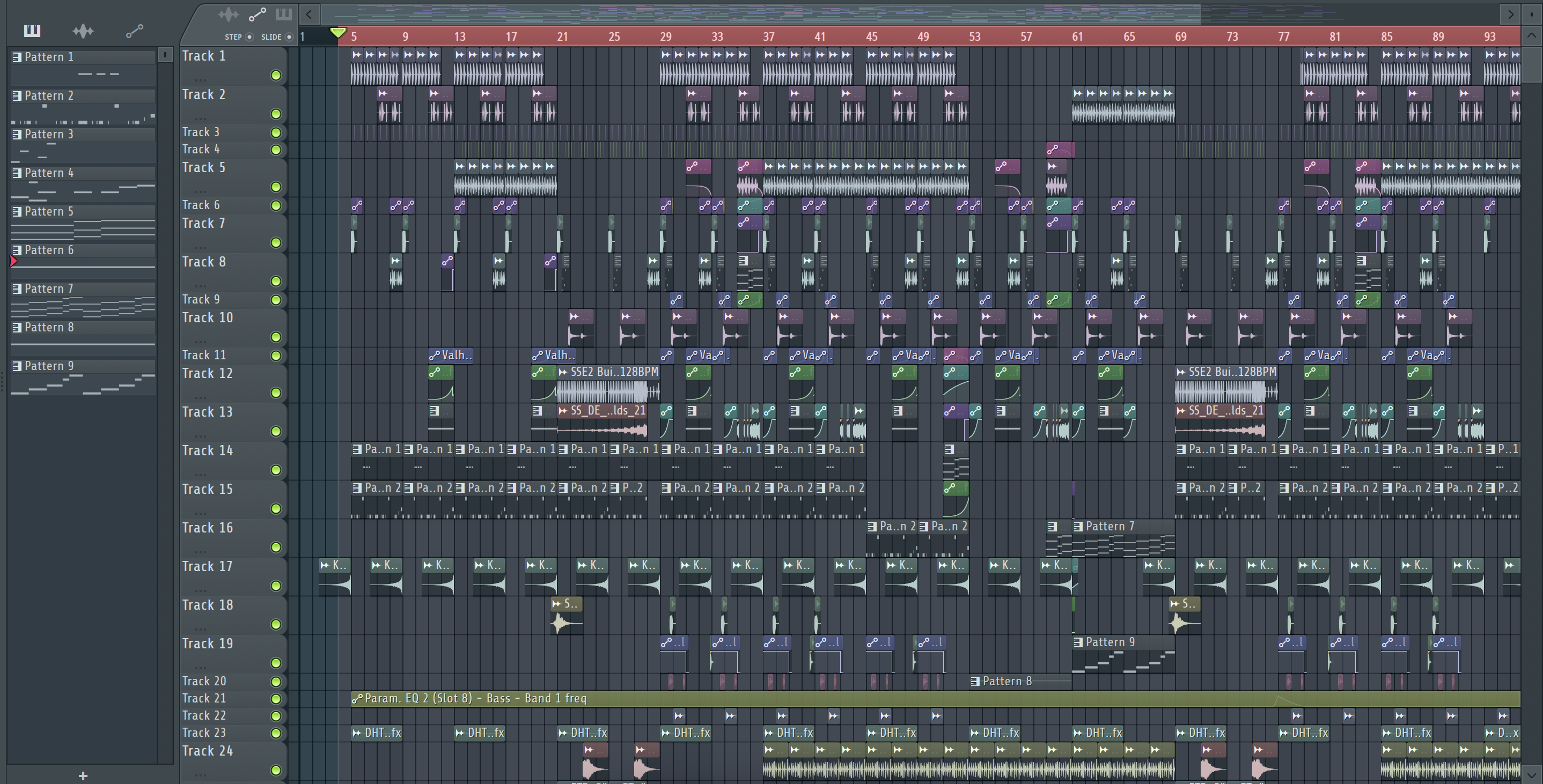This screenshot has height=784, width=1543.
Task: Click first Pa..n 1 clip on Track 14
Action: [x=377, y=461]
